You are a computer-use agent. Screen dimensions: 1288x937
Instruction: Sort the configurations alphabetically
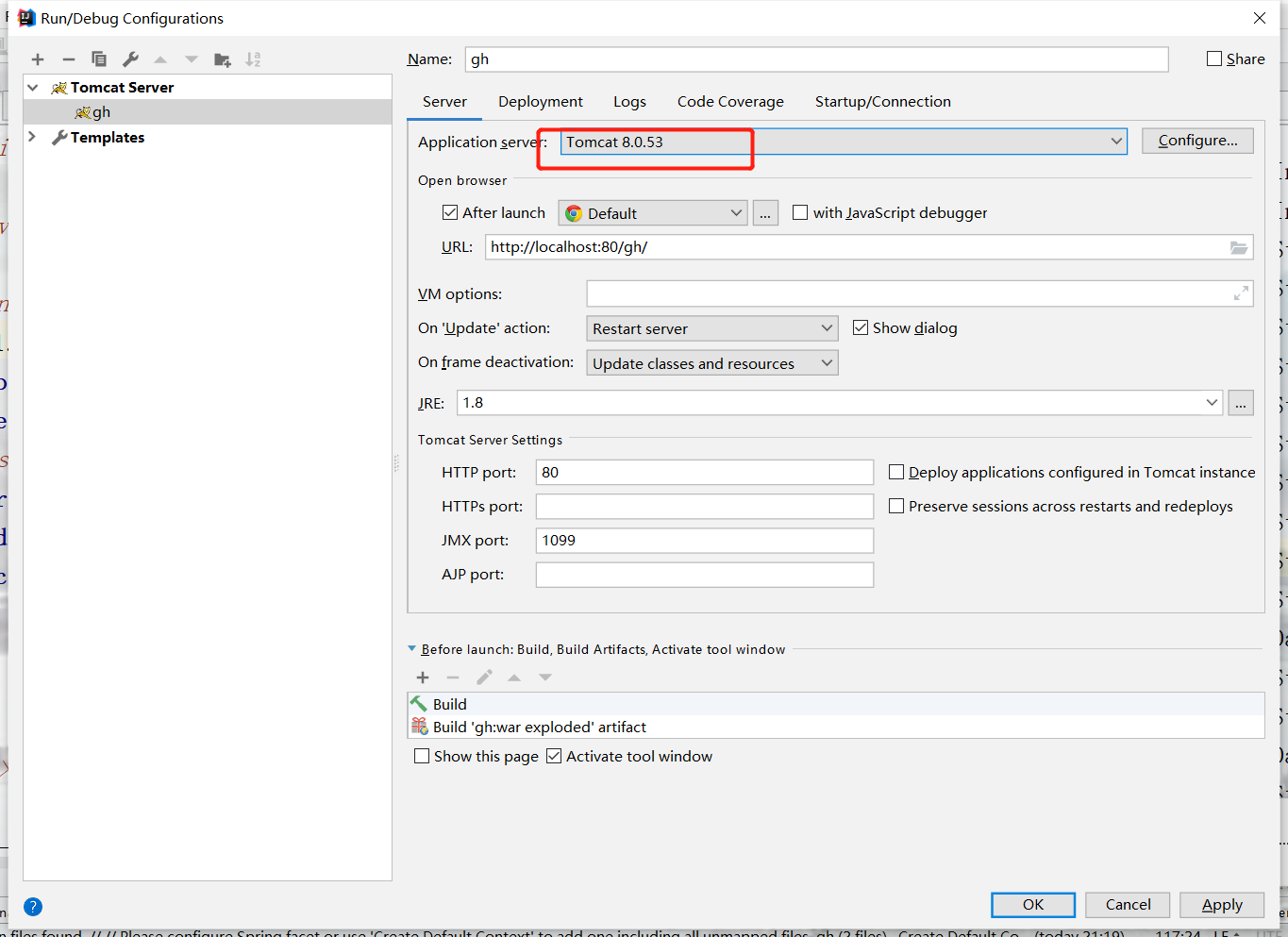point(253,59)
